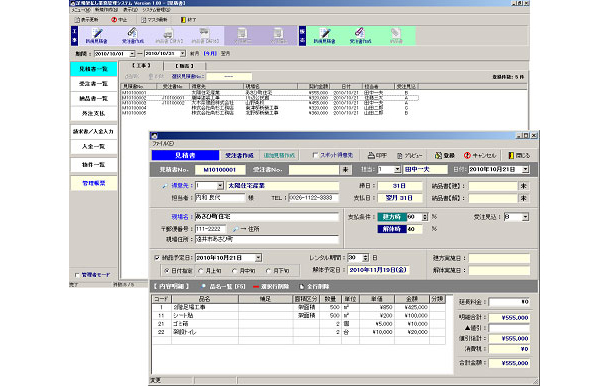Click the red キャンセル cancel icon

pos(467,155)
